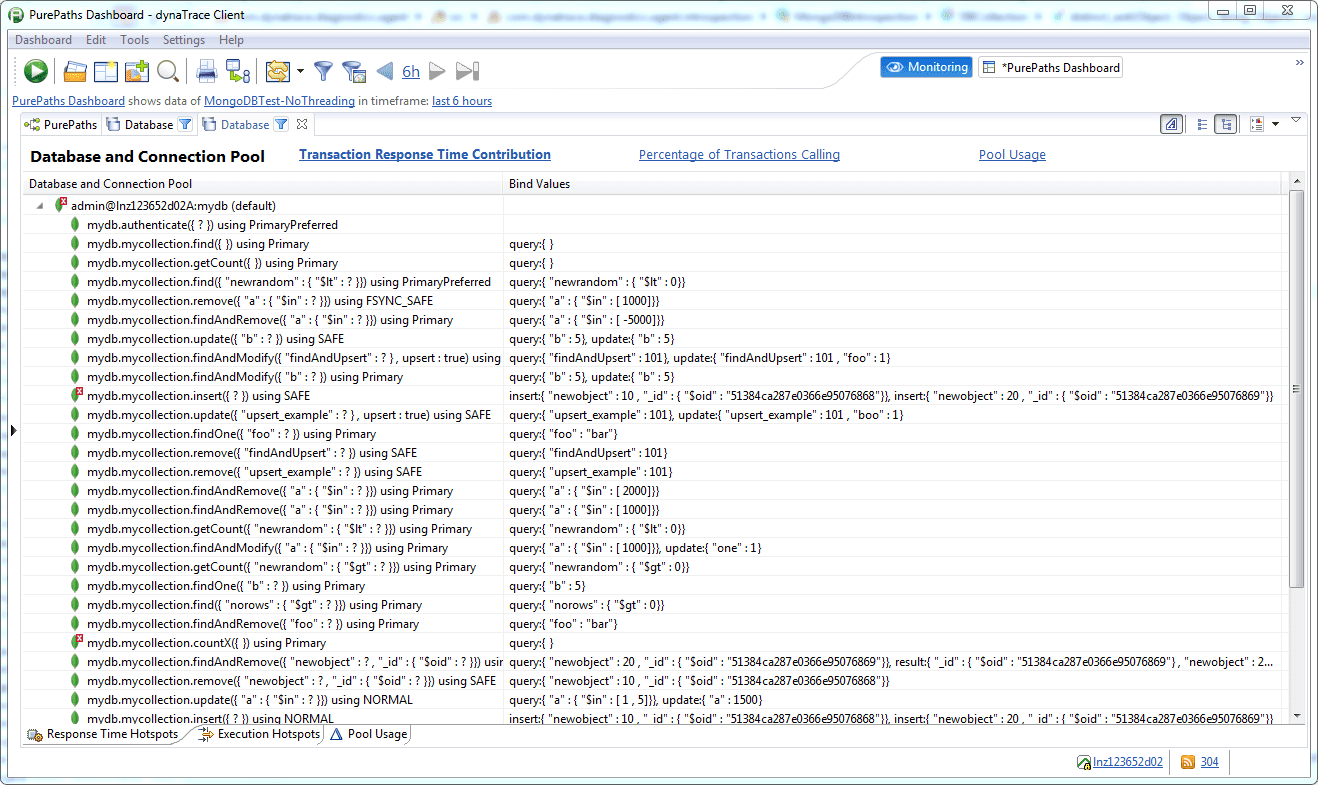Screen dimensions: 1318x785
Task: Click bind value query:{ "upsert_example" : 101}
Action: pyautogui.click(x=591, y=472)
